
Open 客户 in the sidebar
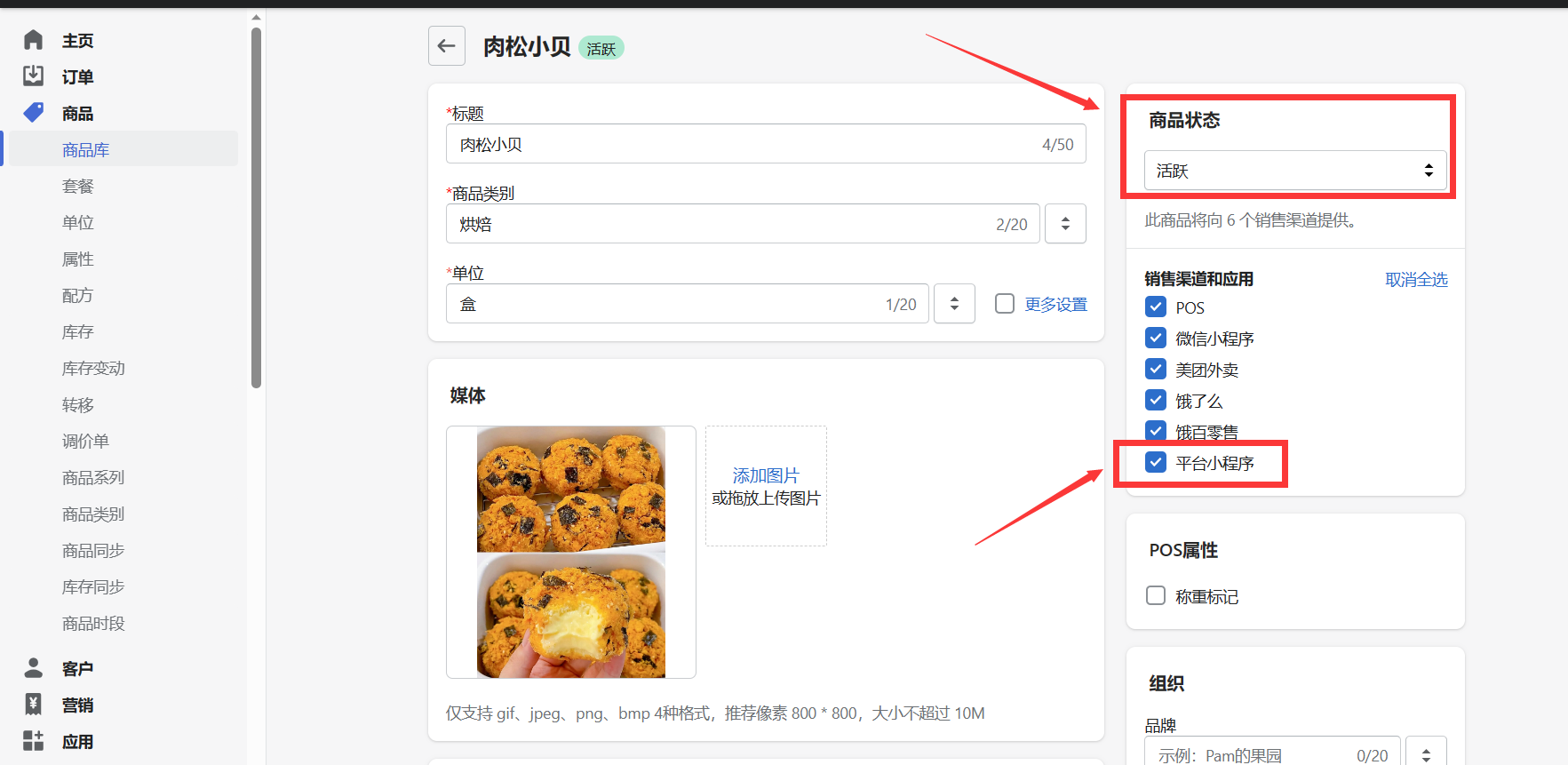77,669
